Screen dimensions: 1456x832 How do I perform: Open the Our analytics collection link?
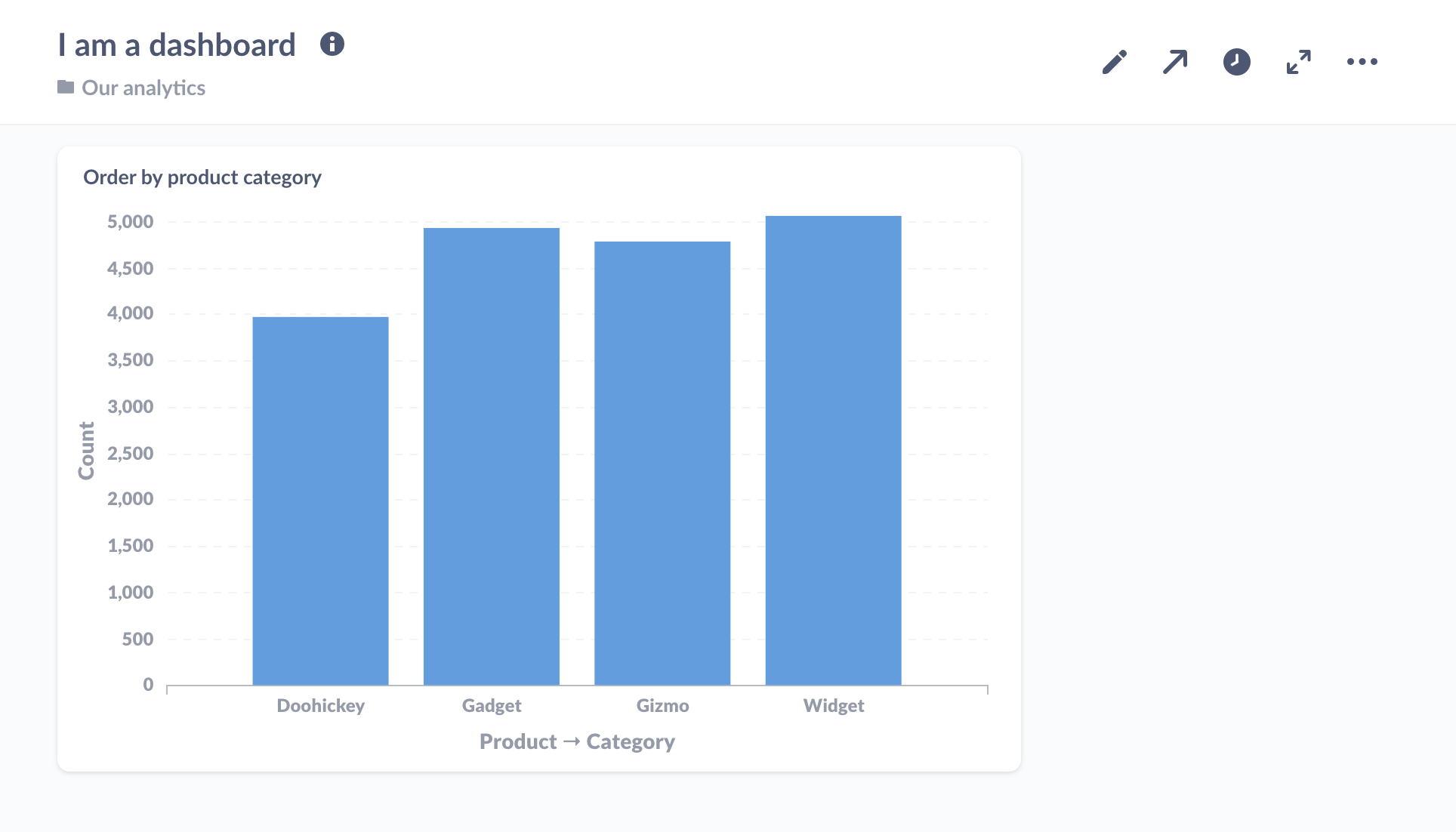tap(143, 88)
